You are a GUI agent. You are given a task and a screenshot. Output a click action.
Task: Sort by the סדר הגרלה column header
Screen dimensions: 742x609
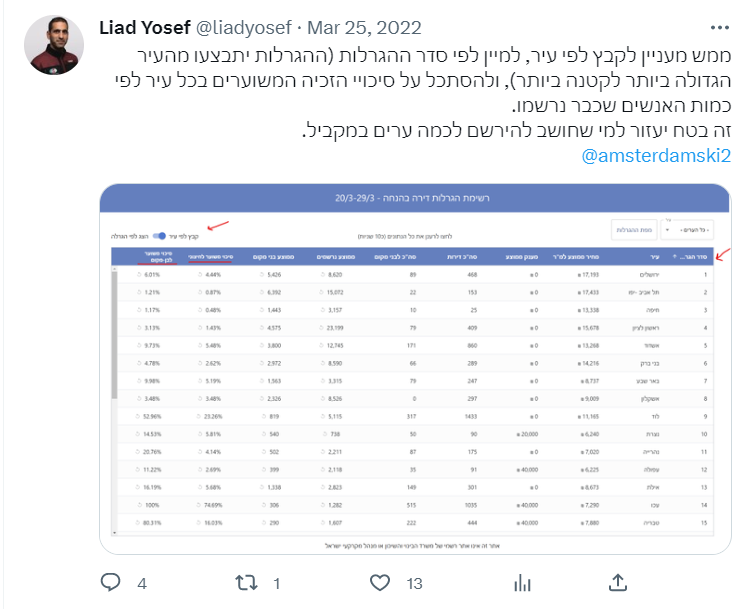[696, 257]
